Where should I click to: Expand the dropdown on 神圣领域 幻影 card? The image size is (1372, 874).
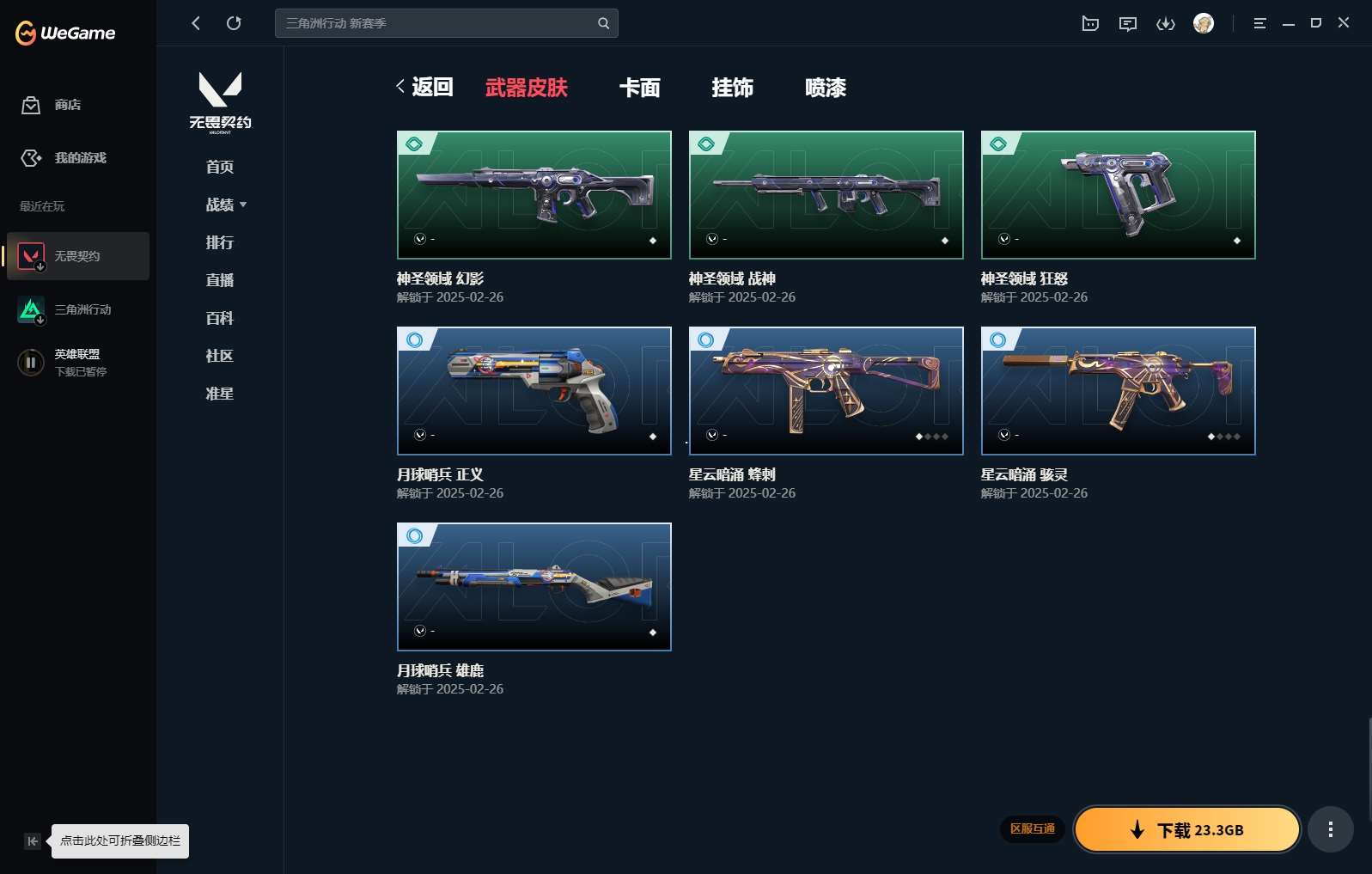[420, 239]
